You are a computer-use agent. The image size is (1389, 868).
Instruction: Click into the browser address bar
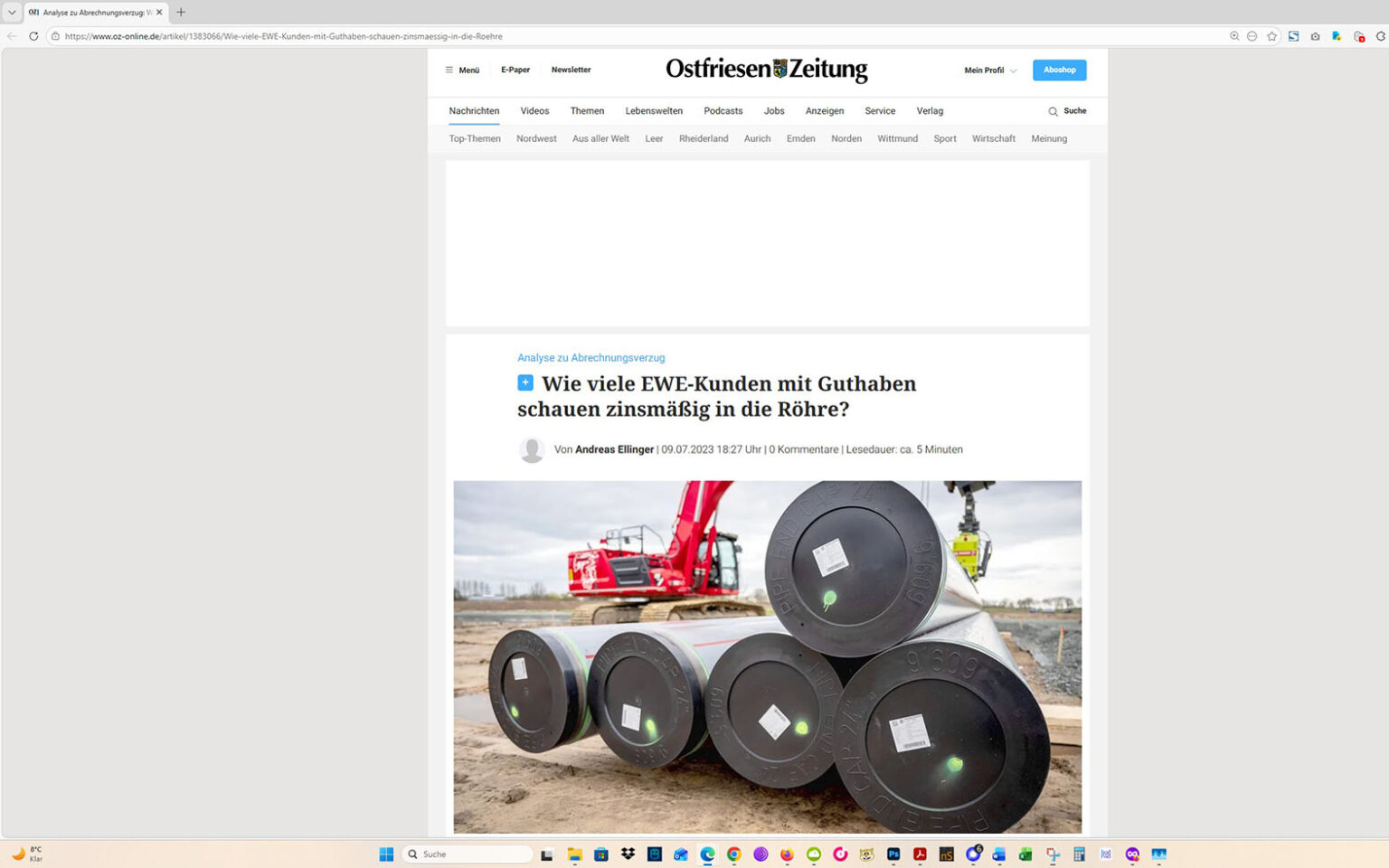[362, 36]
